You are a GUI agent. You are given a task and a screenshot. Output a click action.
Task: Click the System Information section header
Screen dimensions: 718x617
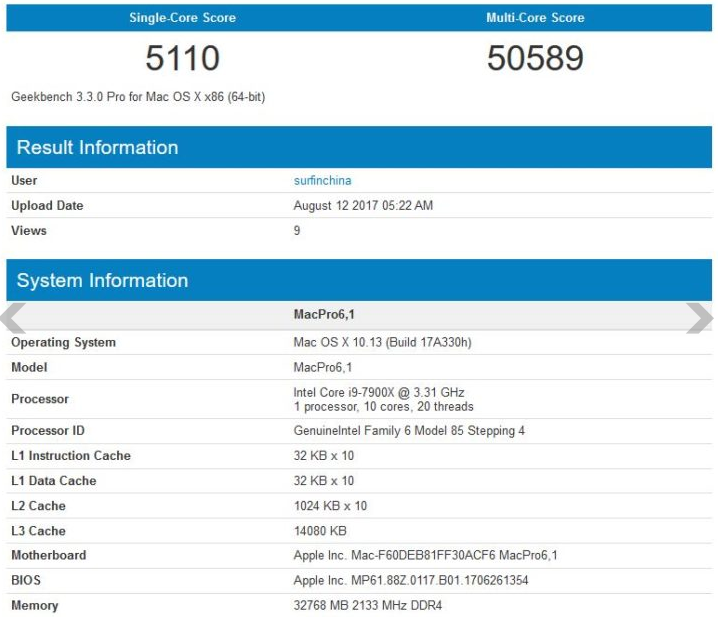click(359, 280)
